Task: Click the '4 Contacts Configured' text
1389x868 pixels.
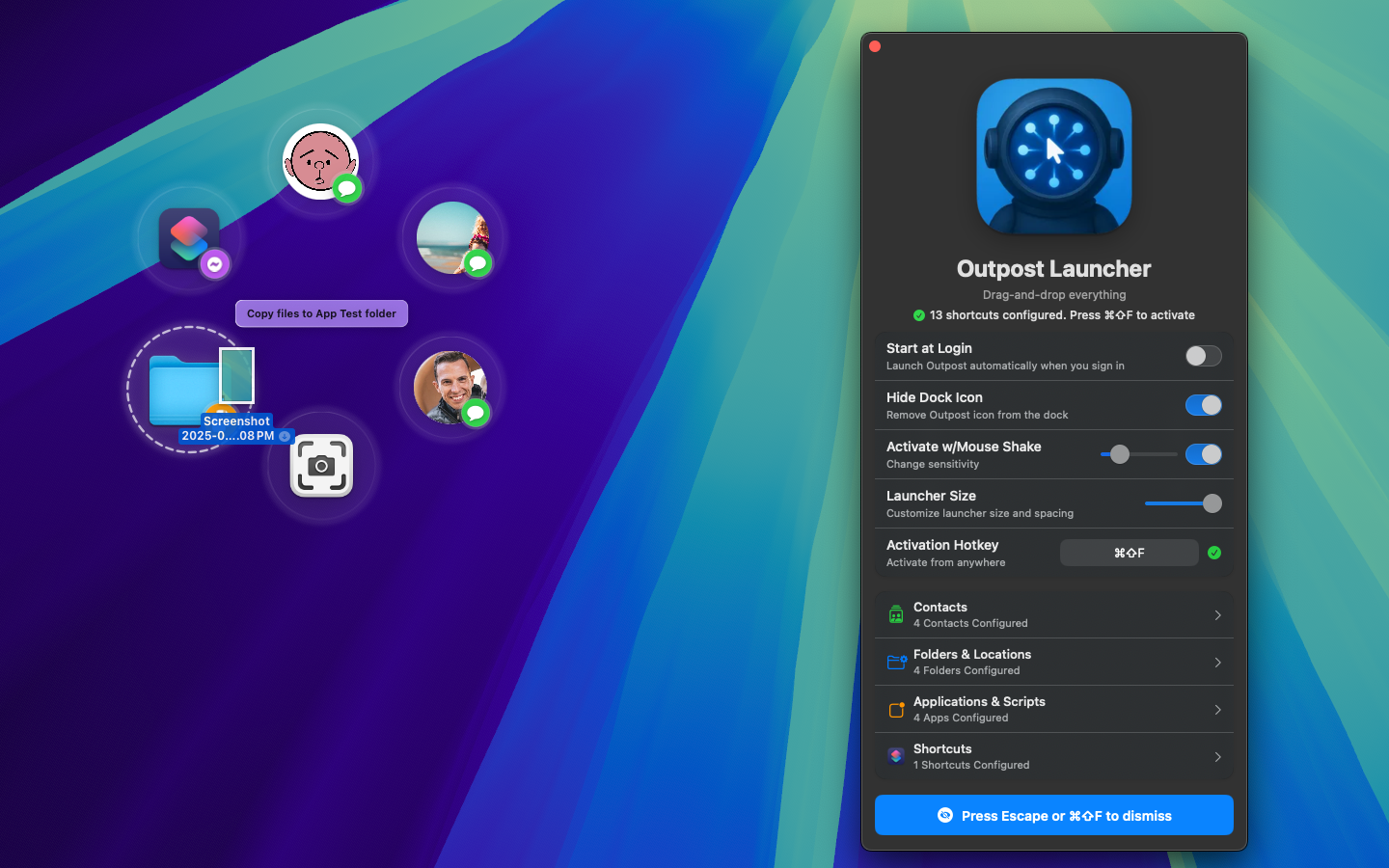Action: [970, 623]
